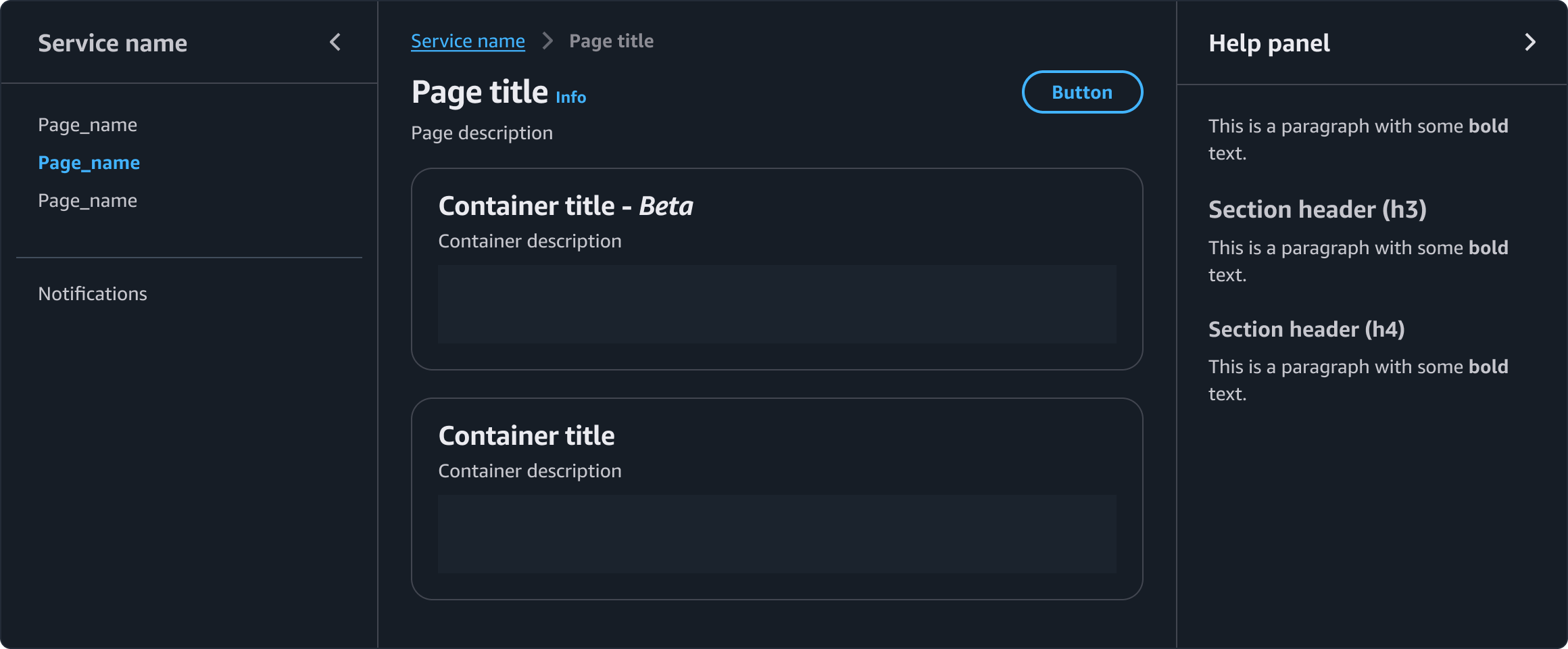Collapse the Service name navigation panel
This screenshot has height=649, width=1568.
[335, 43]
